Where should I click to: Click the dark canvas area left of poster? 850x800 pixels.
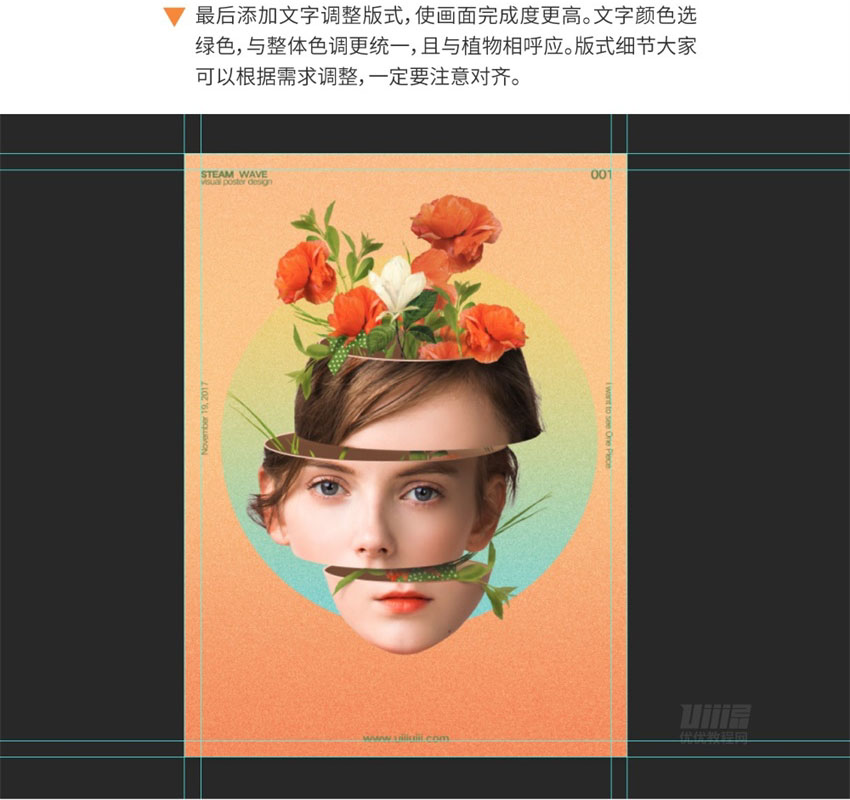coord(92,434)
